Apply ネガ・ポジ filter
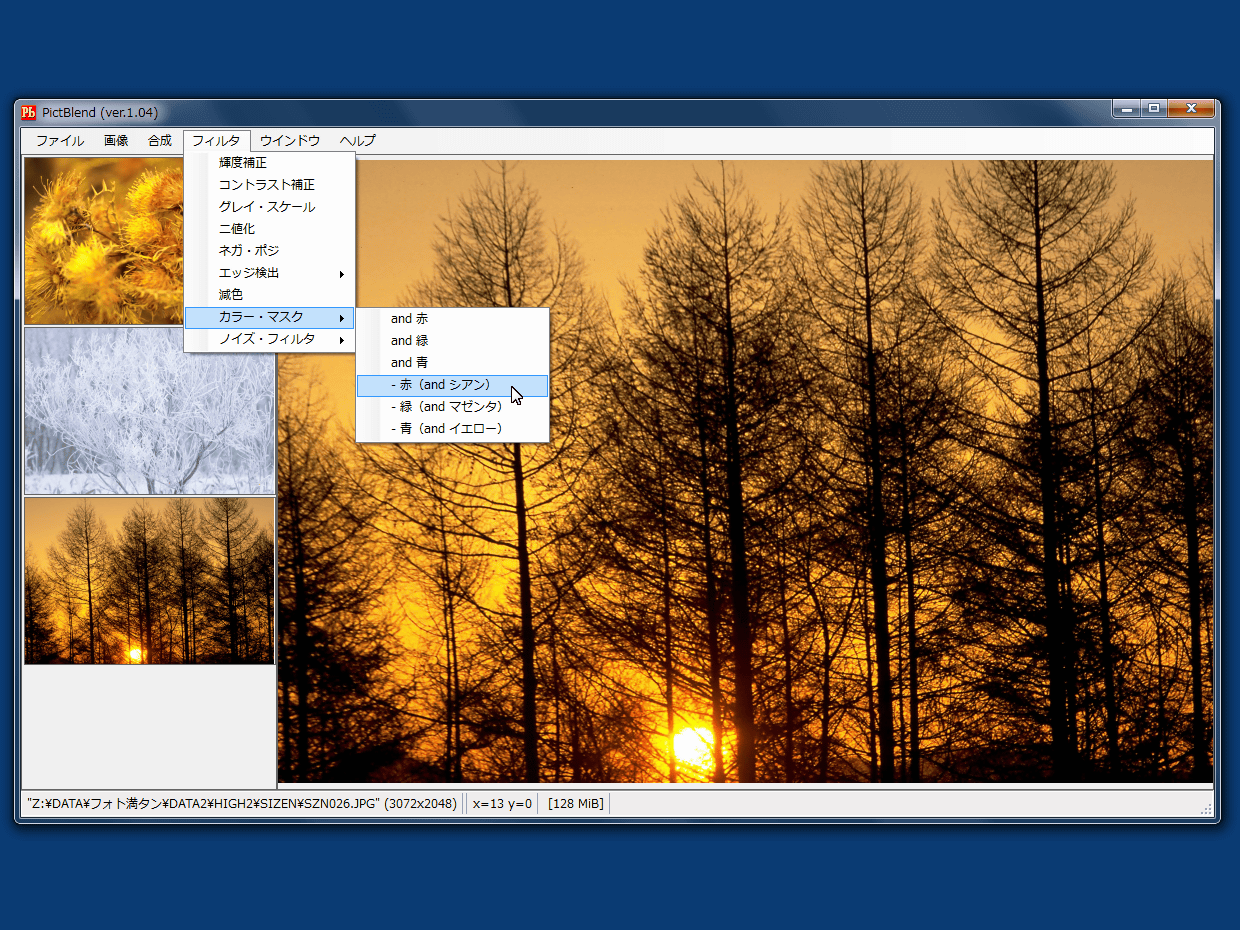Viewport: 1240px width, 930px height. [x=249, y=251]
